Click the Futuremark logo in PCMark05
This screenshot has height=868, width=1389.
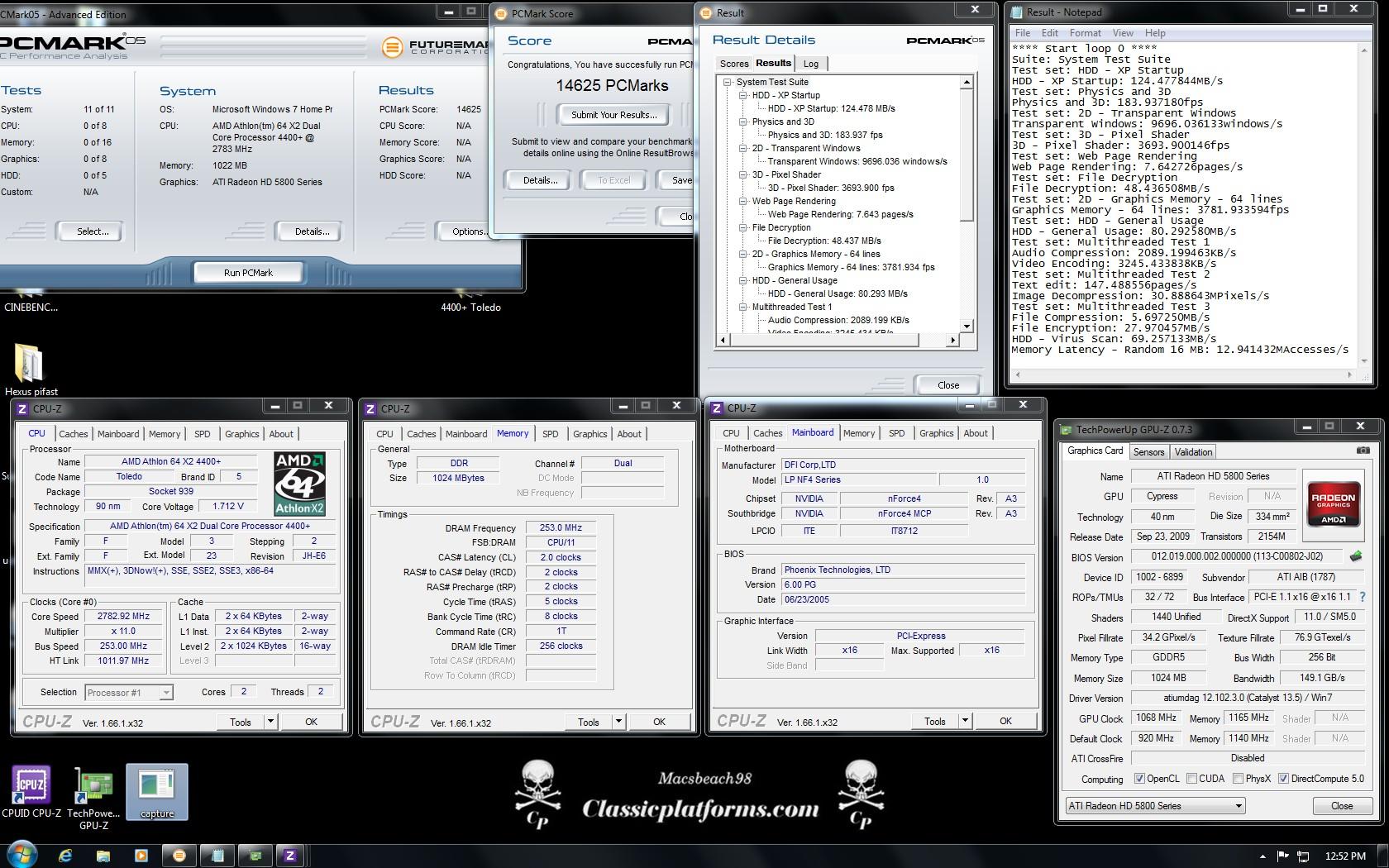pyautogui.click(x=436, y=46)
